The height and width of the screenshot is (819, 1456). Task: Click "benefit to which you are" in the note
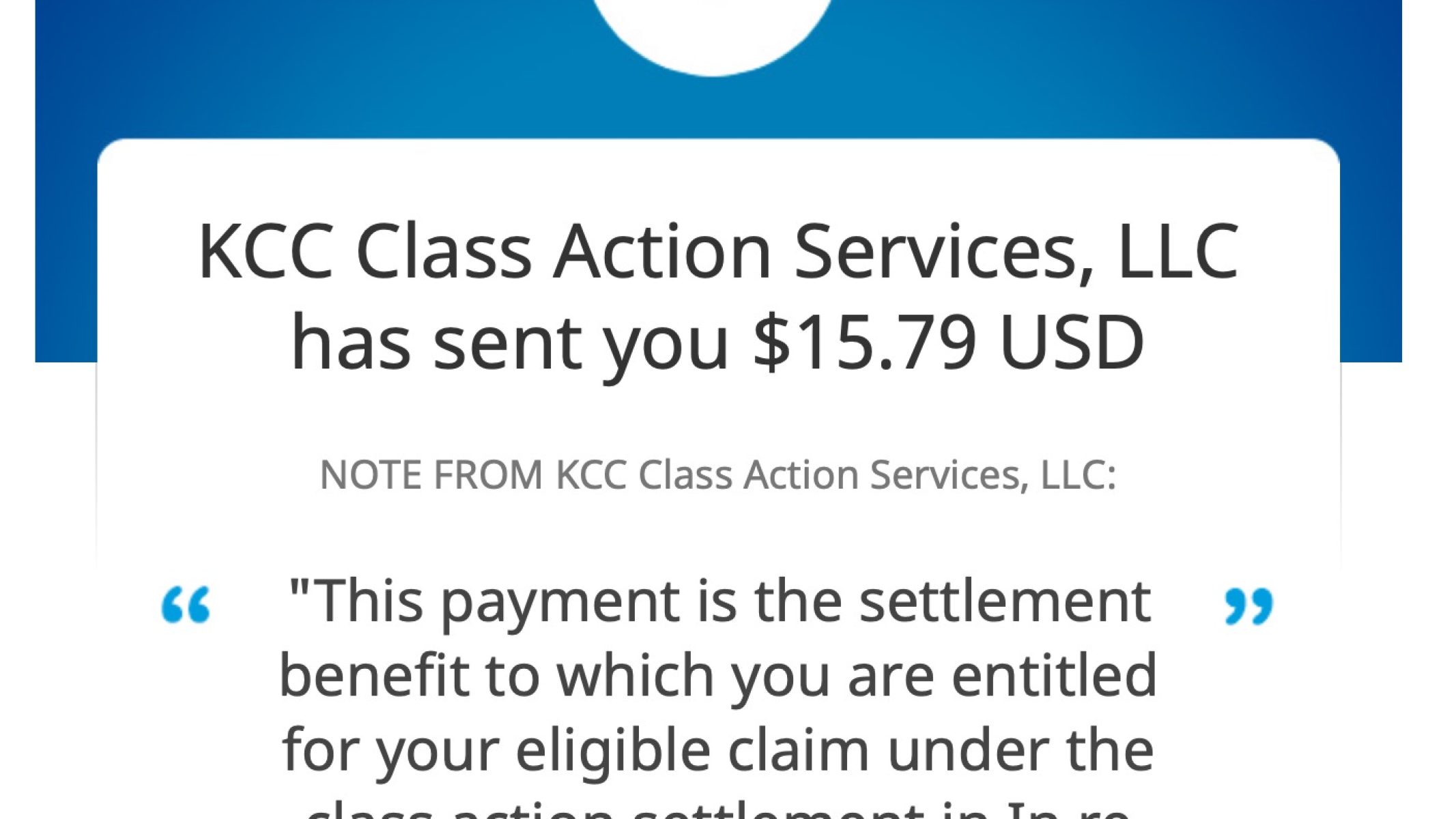(x=606, y=677)
